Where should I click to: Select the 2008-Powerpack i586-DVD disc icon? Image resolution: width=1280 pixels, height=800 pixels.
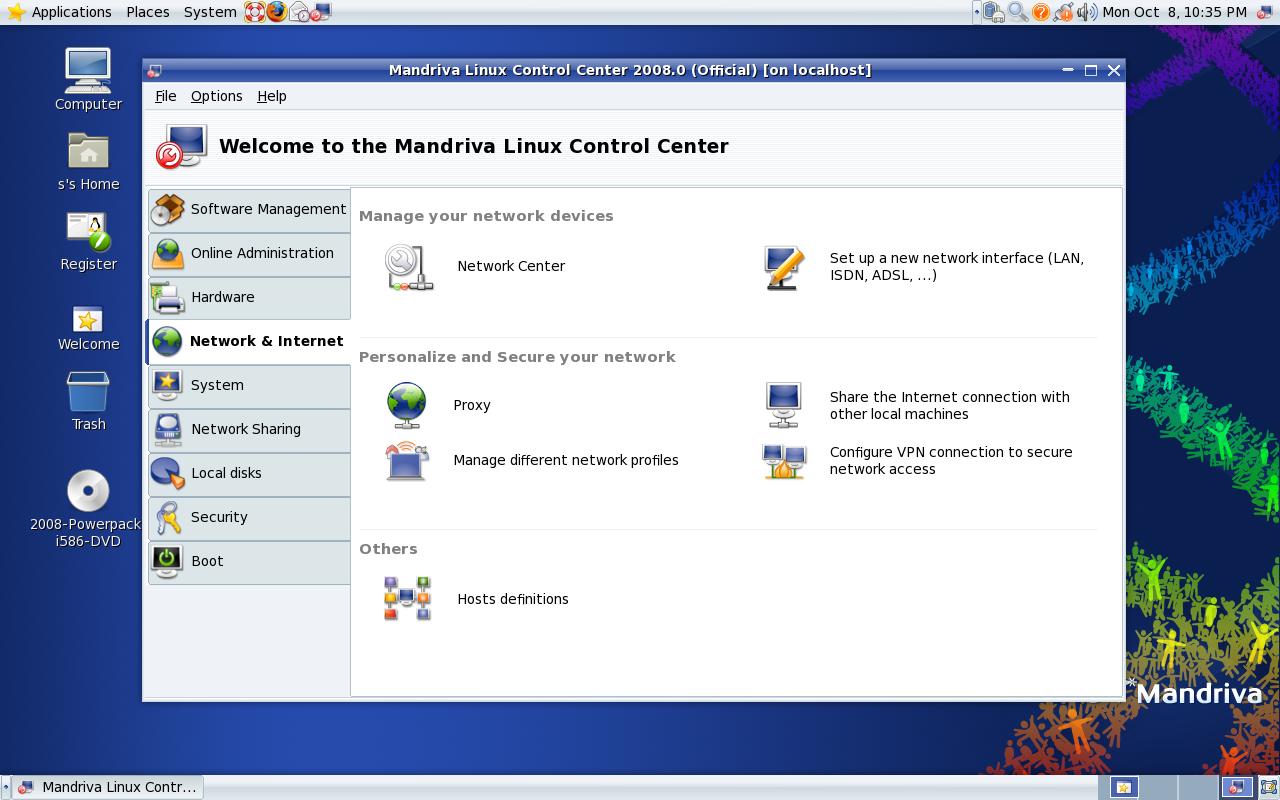click(88, 508)
